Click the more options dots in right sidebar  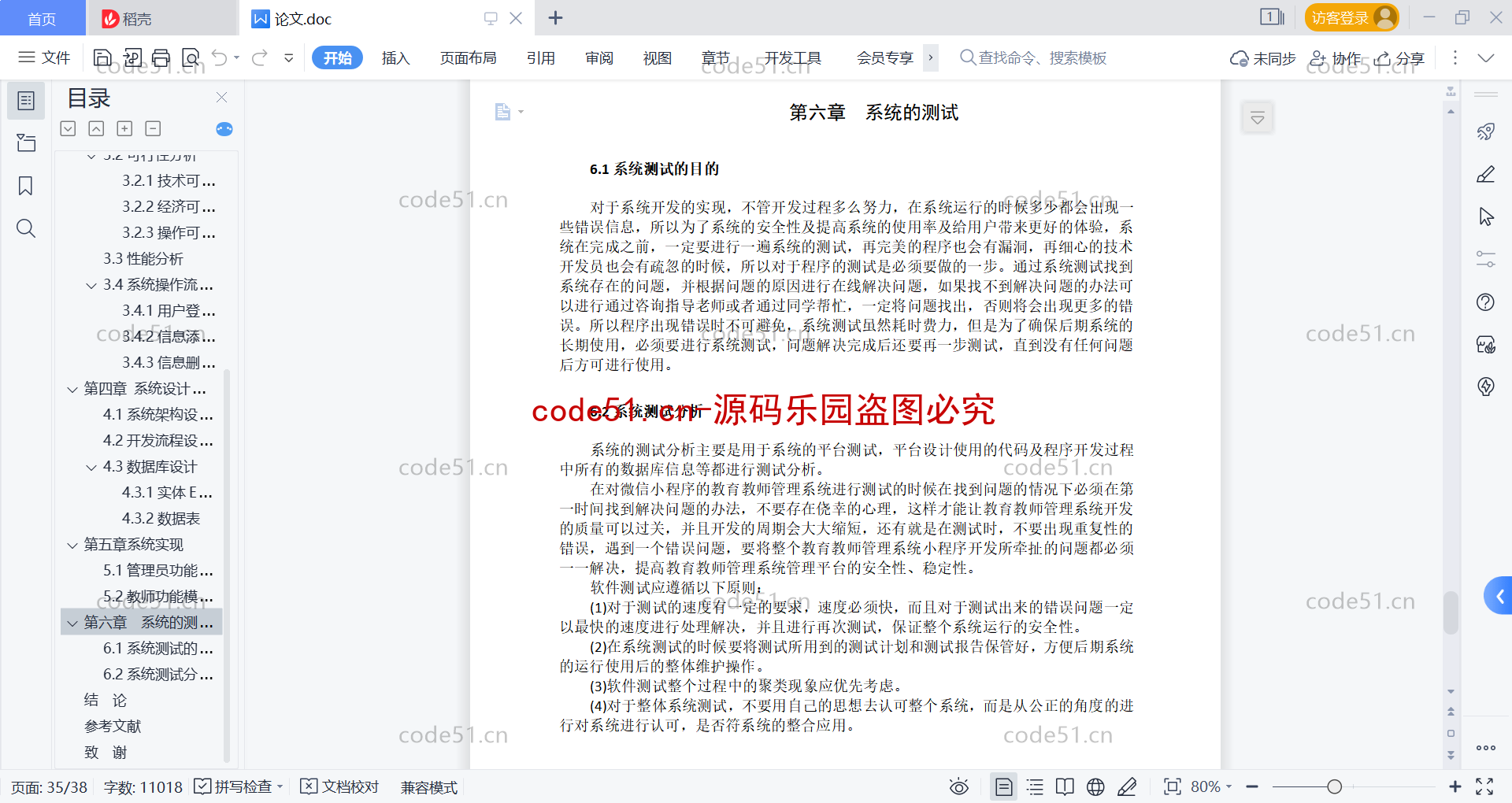pyautogui.click(x=1486, y=748)
